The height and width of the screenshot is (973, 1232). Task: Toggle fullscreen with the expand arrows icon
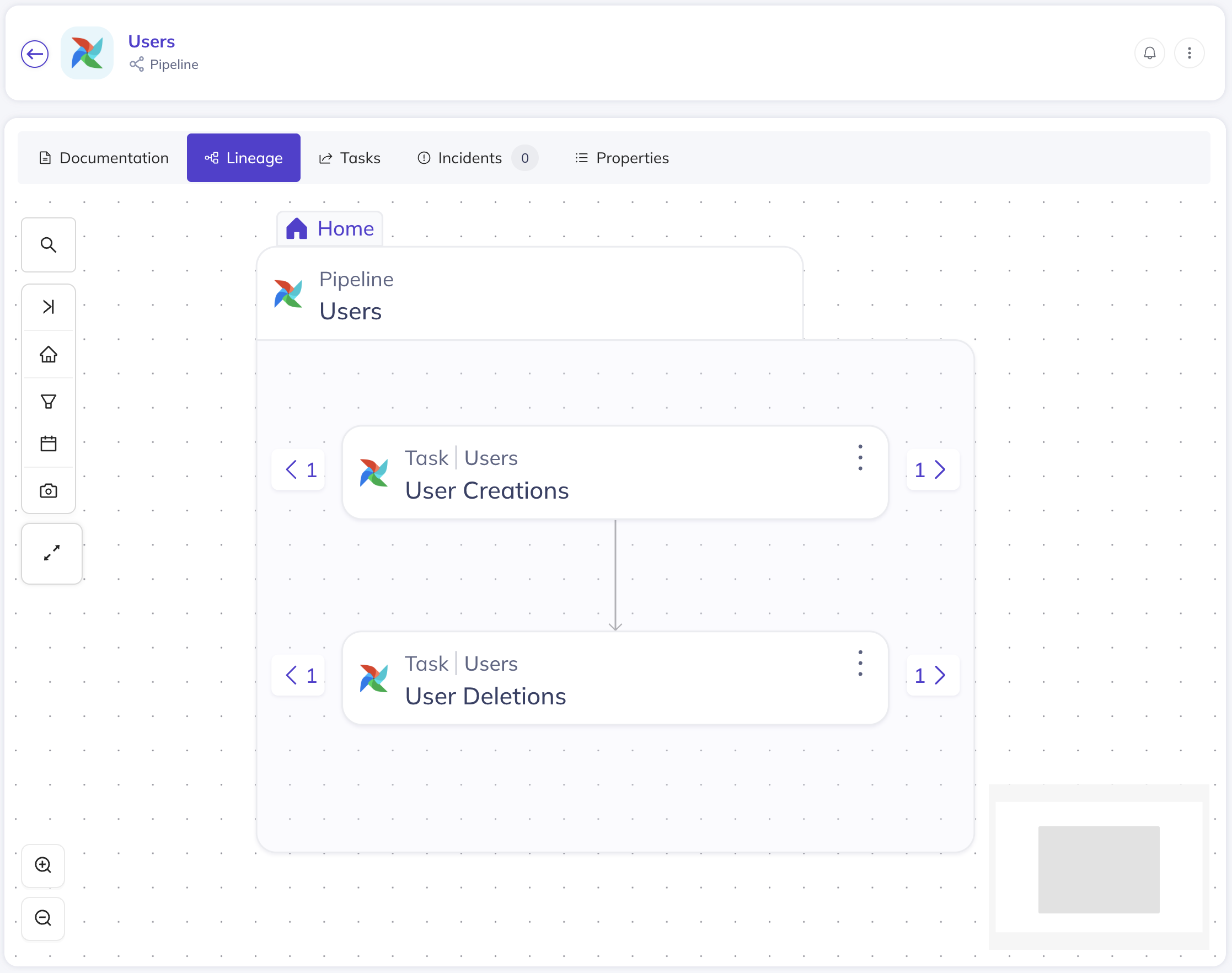52,553
